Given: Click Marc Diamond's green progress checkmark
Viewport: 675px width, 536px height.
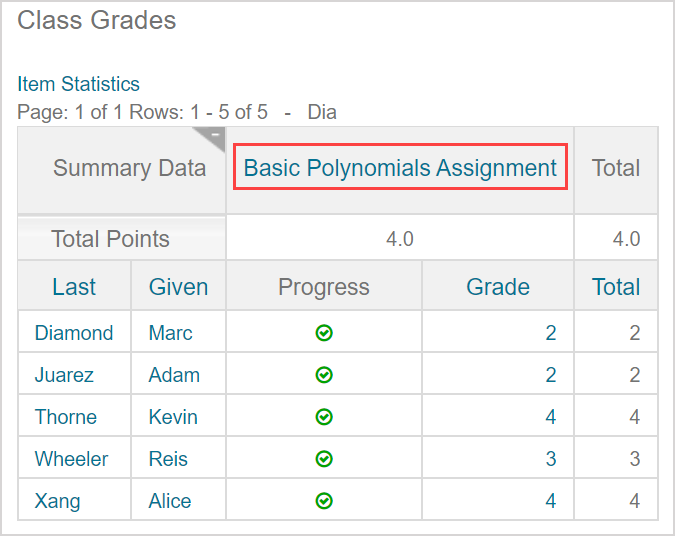Looking at the screenshot, I should pos(324,333).
